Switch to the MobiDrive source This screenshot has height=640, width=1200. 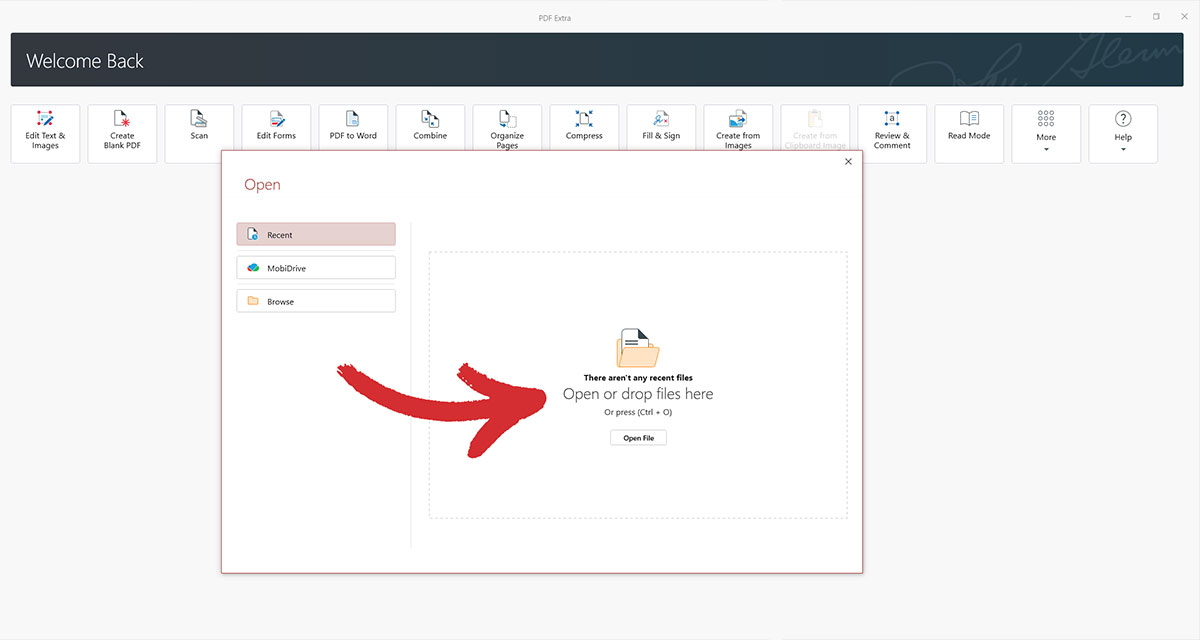[316, 268]
